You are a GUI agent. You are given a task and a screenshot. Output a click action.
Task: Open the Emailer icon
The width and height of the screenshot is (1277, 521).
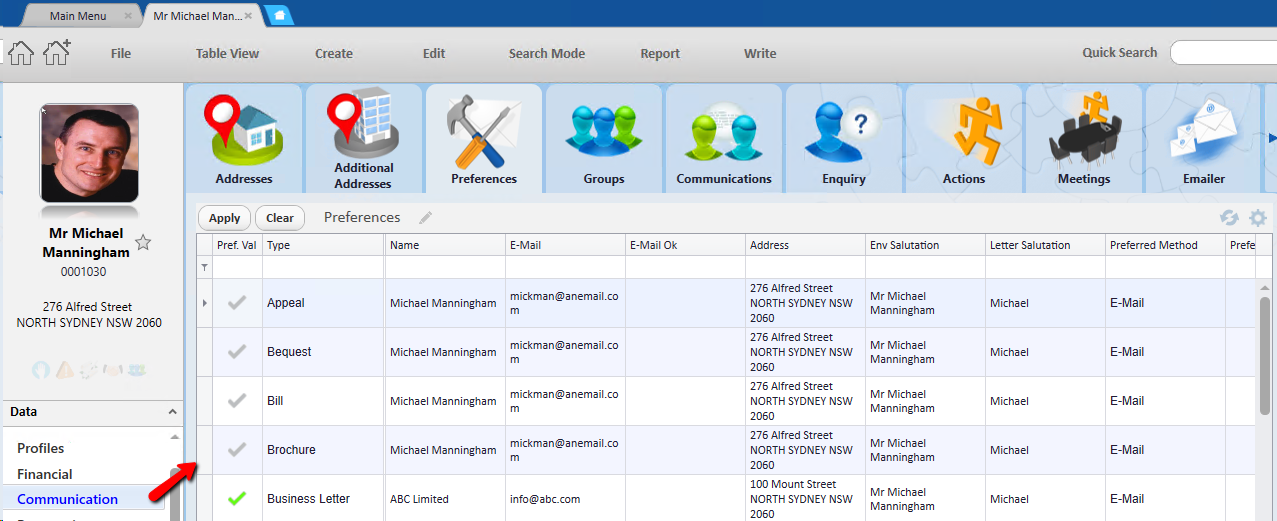click(x=1204, y=139)
